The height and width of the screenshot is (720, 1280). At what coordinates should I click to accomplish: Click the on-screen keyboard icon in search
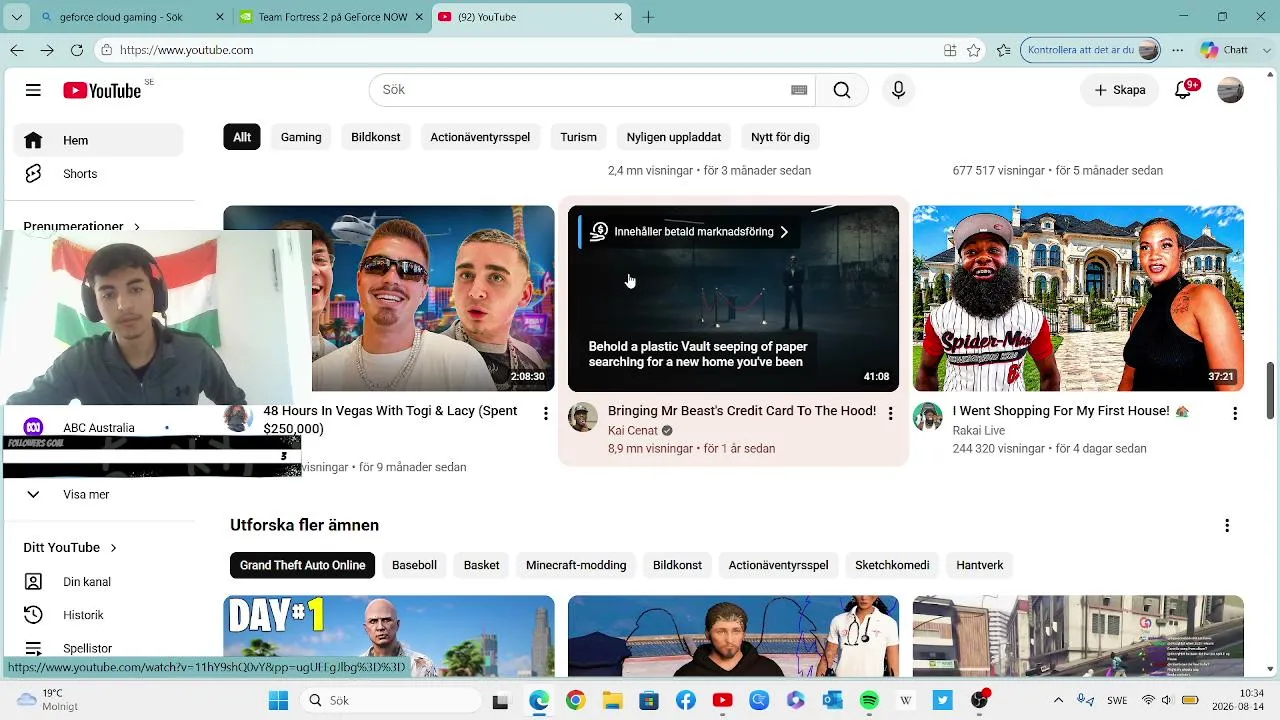pyautogui.click(x=799, y=90)
